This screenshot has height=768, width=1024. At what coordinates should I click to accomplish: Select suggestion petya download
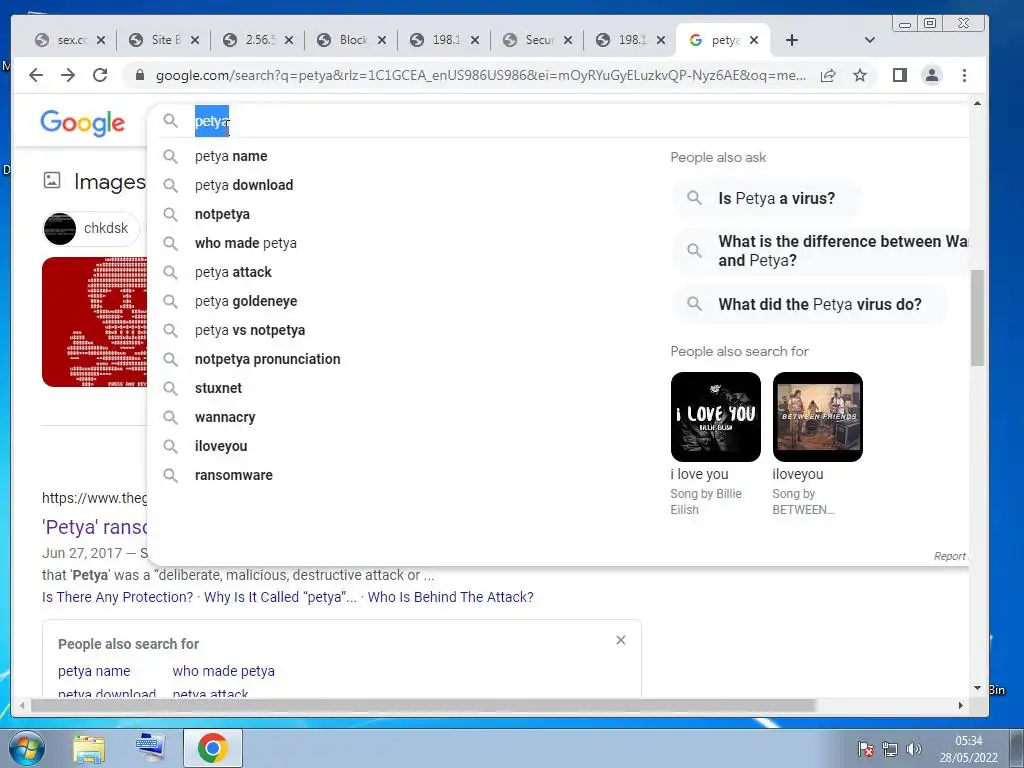[x=244, y=185]
